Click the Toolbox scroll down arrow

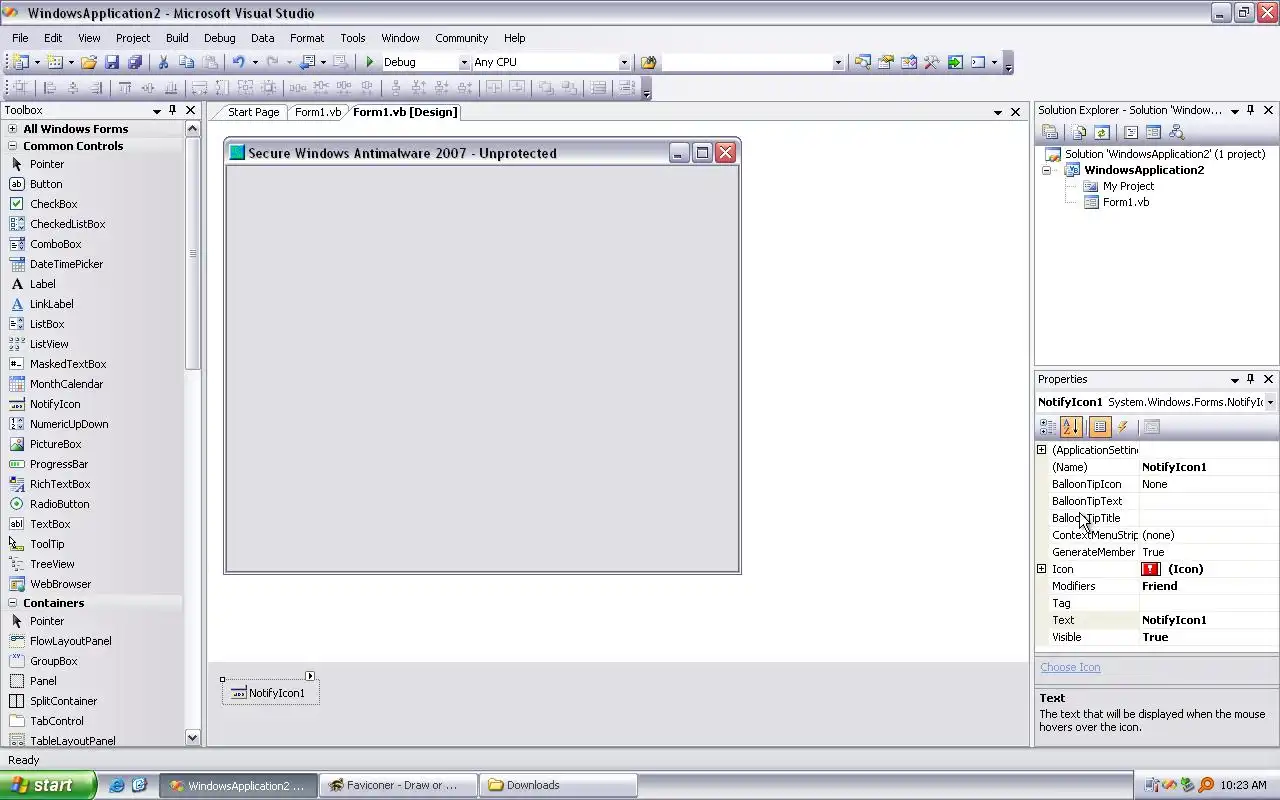point(193,738)
